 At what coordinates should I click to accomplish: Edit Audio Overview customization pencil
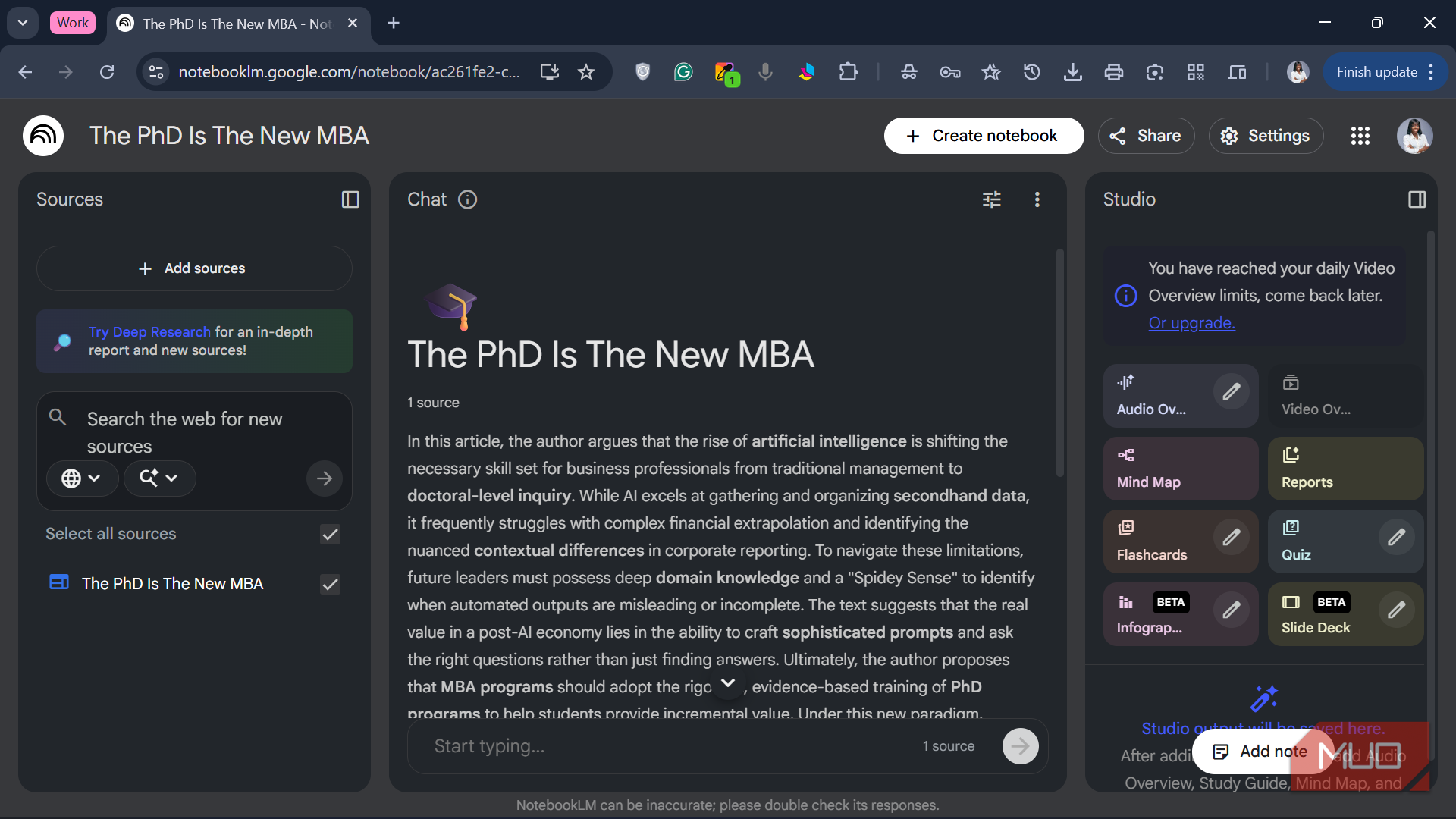[1232, 391]
